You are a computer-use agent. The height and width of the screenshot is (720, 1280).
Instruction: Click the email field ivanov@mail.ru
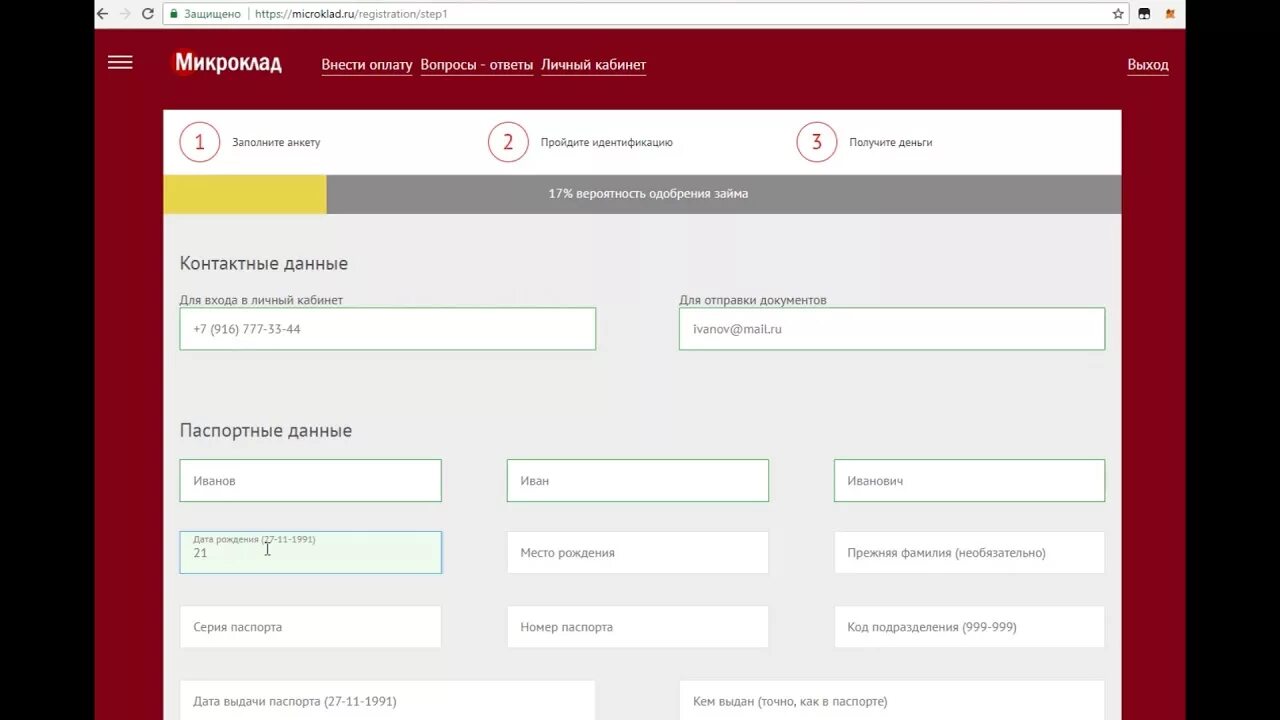click(892, 329)
